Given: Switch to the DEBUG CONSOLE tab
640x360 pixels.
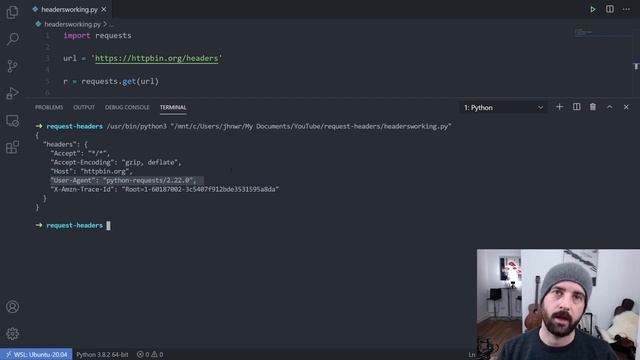Looking at the screenshot, I should tap(127, 107).
